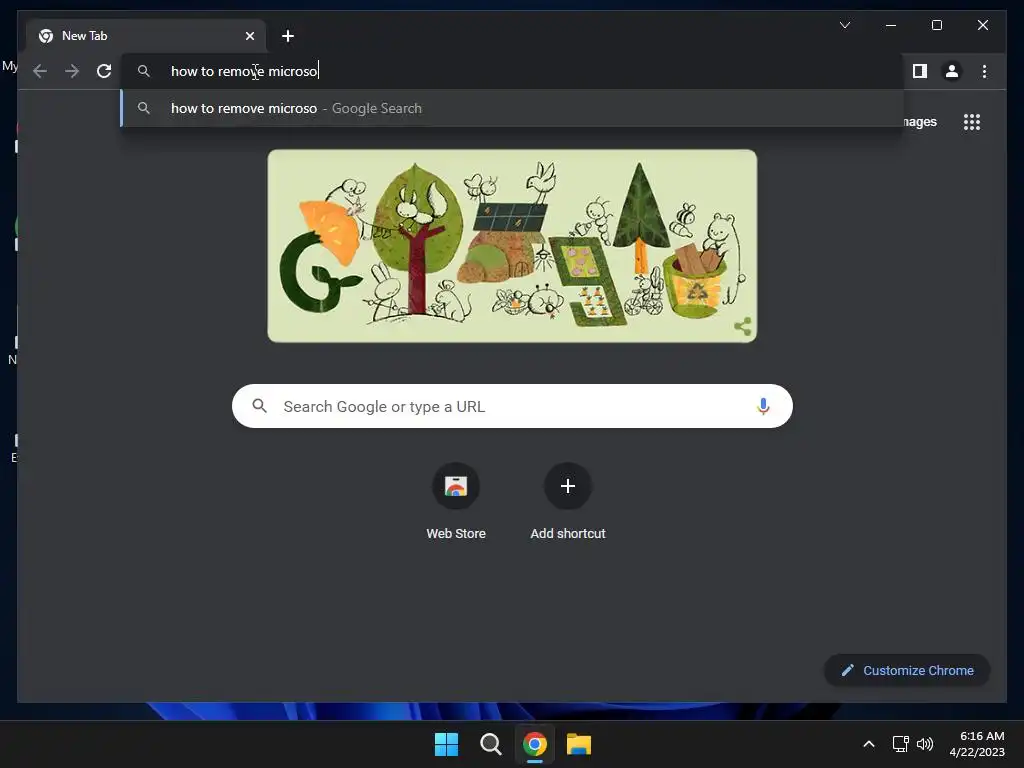Image resolution: width=1024 pixels, height=768 pixels.
Task: Click the Chrome taskbar icon
Action: tap(534, 744)
